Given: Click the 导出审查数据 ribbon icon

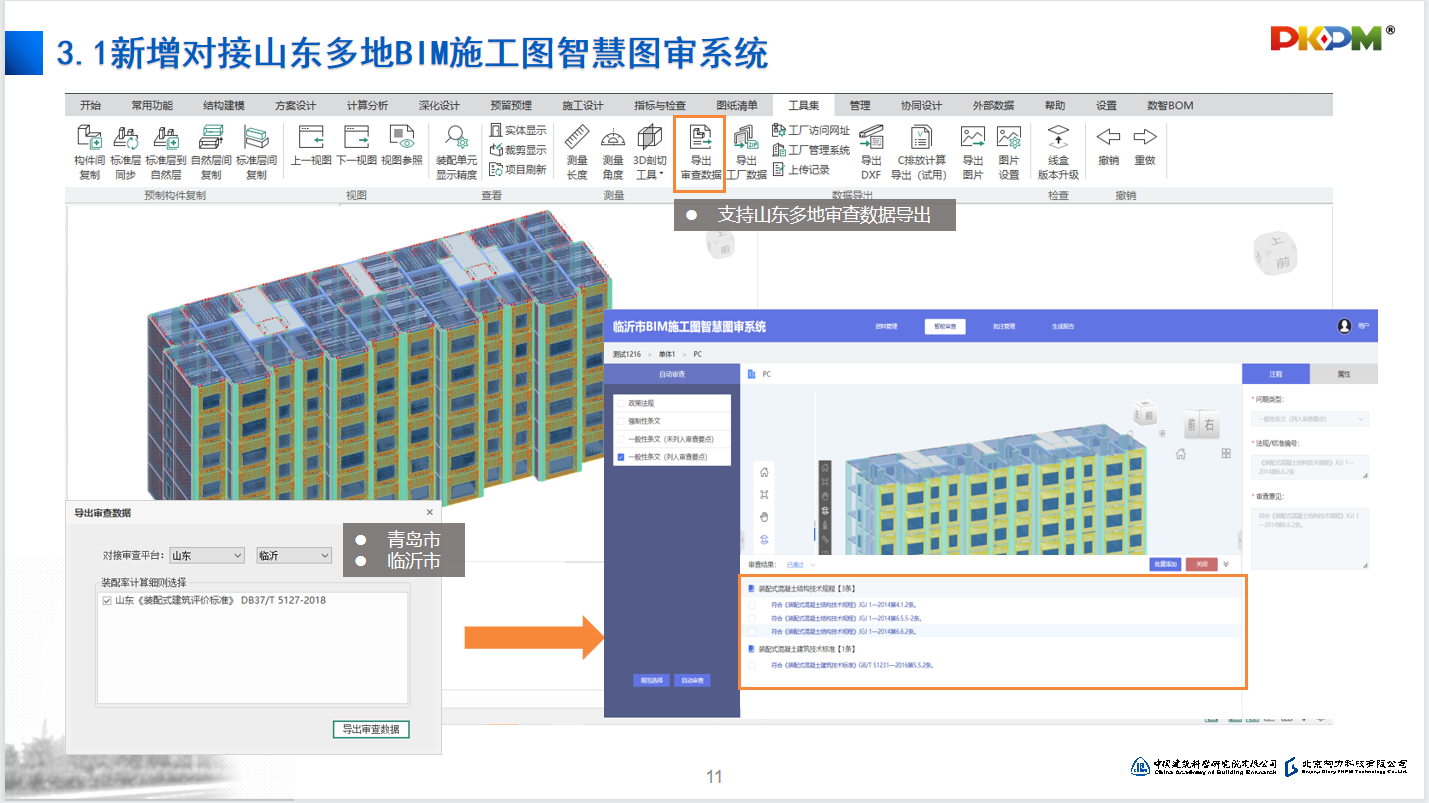Looking at the screenshot, I should [x=701, y=152].
